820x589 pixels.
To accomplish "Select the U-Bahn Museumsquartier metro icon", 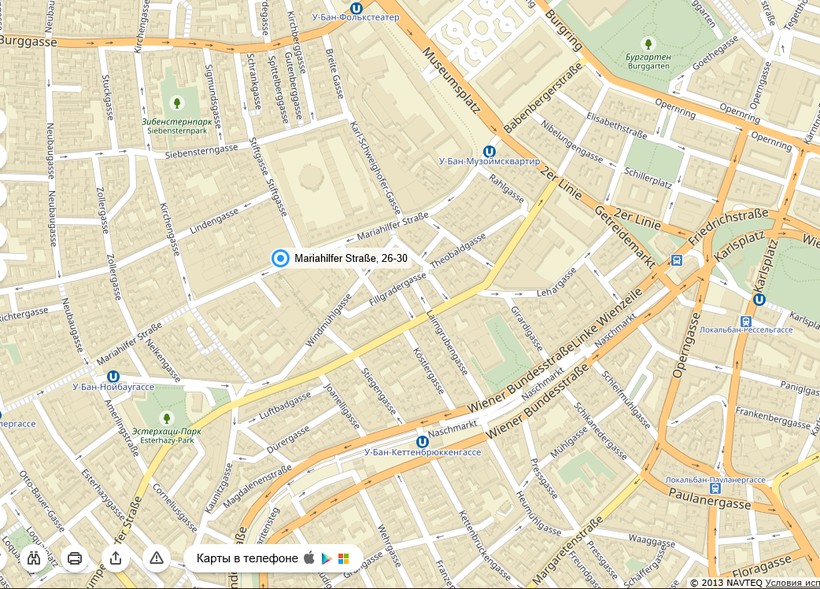I will 489,150.
